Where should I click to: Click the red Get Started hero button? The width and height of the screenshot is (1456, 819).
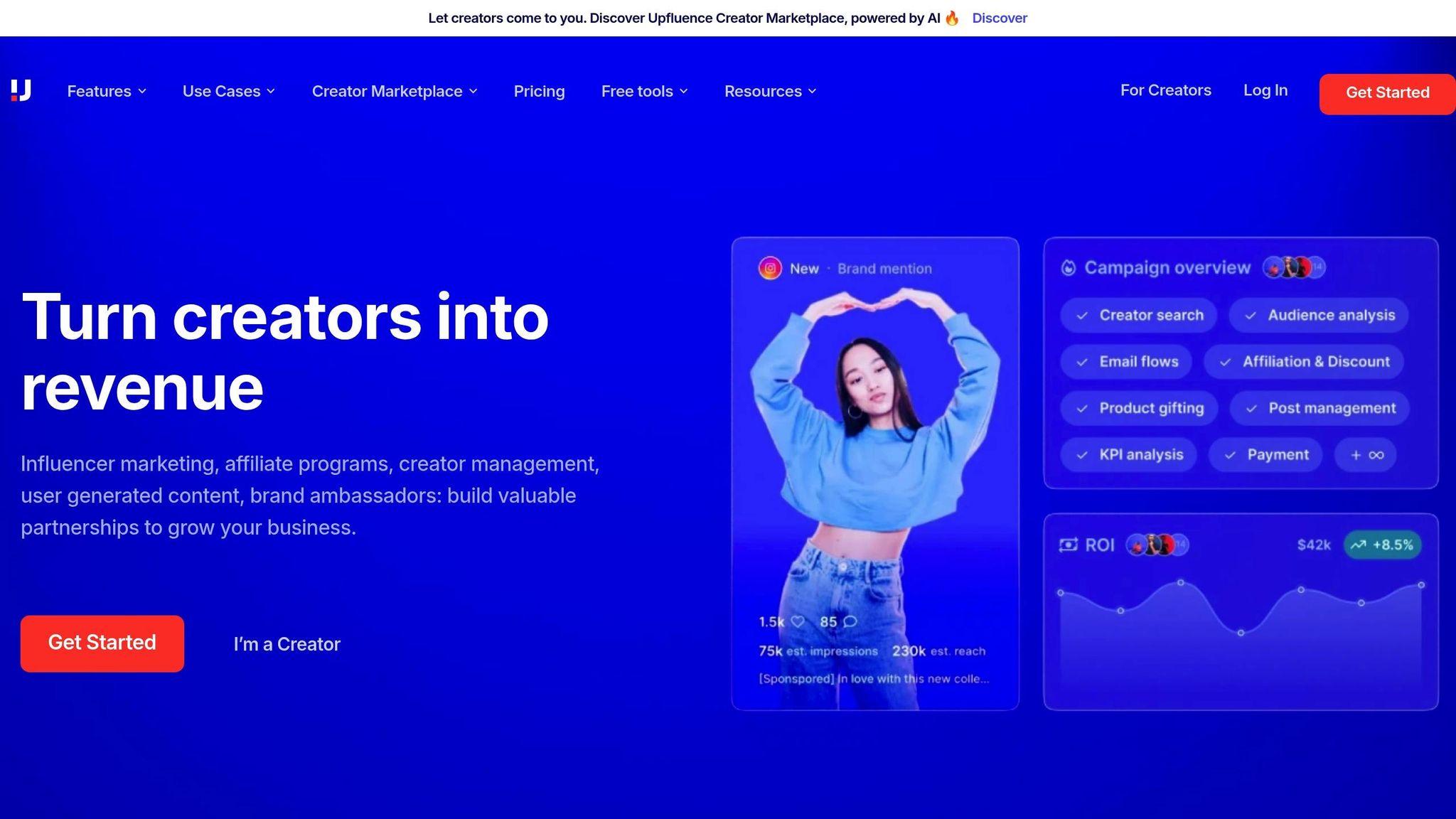click(102, 643)
